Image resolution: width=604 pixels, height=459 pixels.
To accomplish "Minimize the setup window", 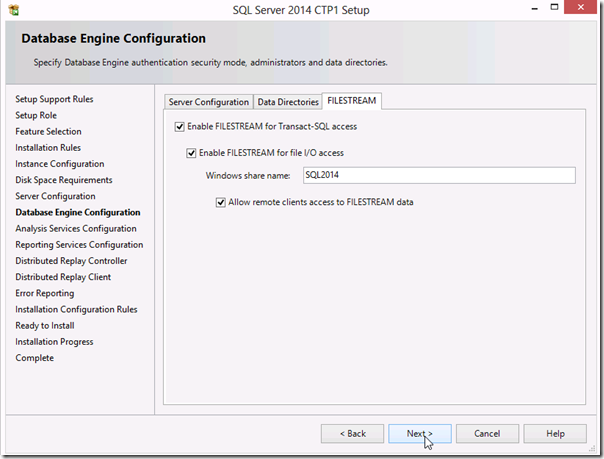I will pyautogui.click(x=535, y=8).
